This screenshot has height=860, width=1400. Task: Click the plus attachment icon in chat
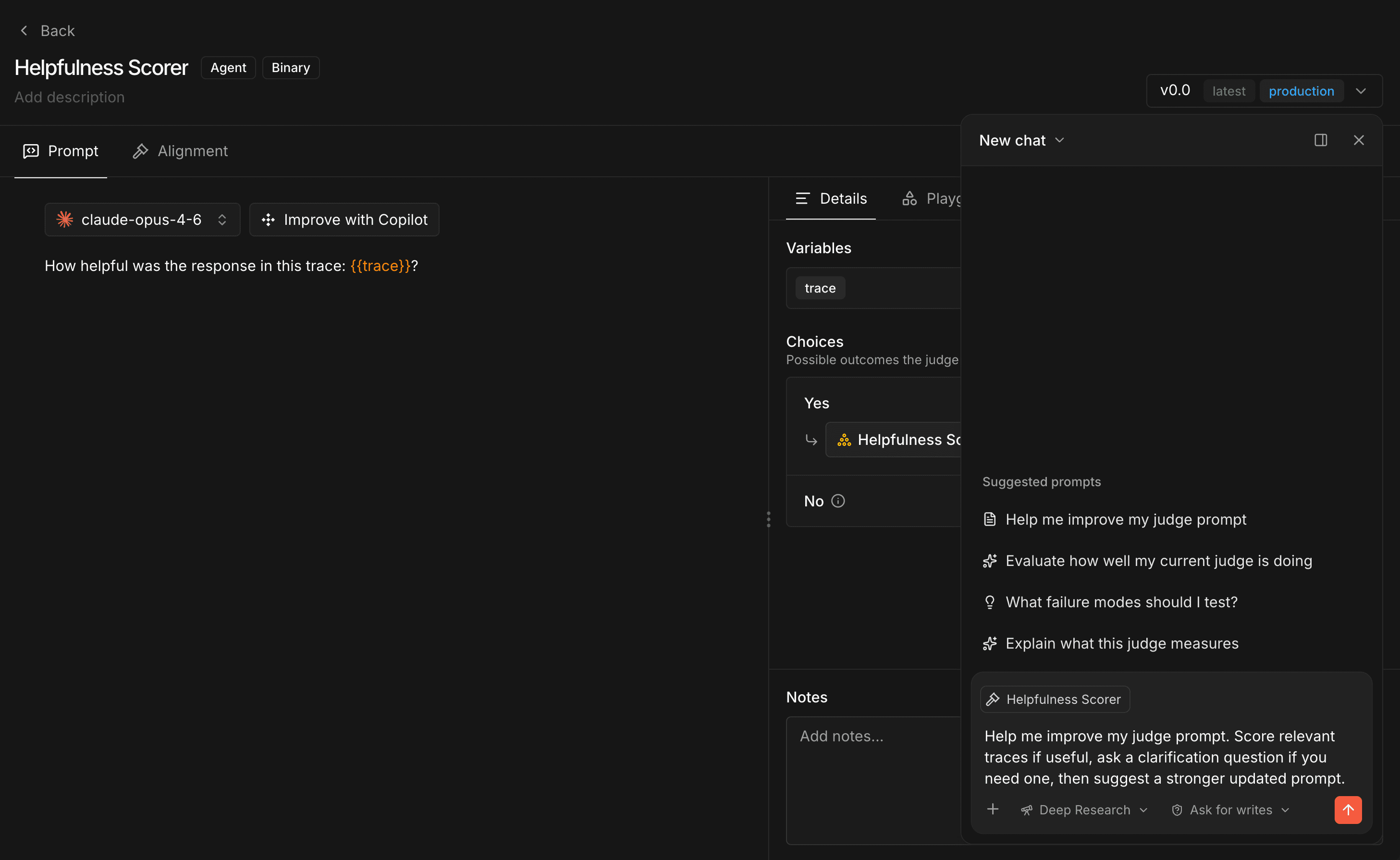click(x=993, y=810)
